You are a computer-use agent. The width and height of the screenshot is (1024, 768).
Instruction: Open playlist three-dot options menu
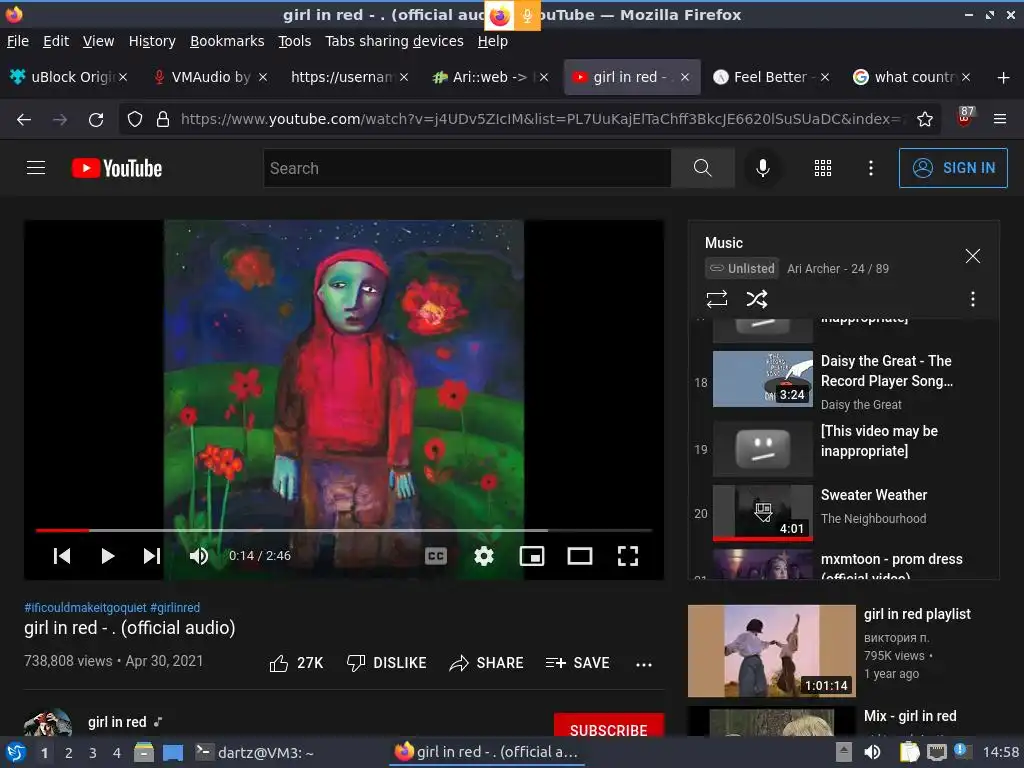(x=973, y=299)
